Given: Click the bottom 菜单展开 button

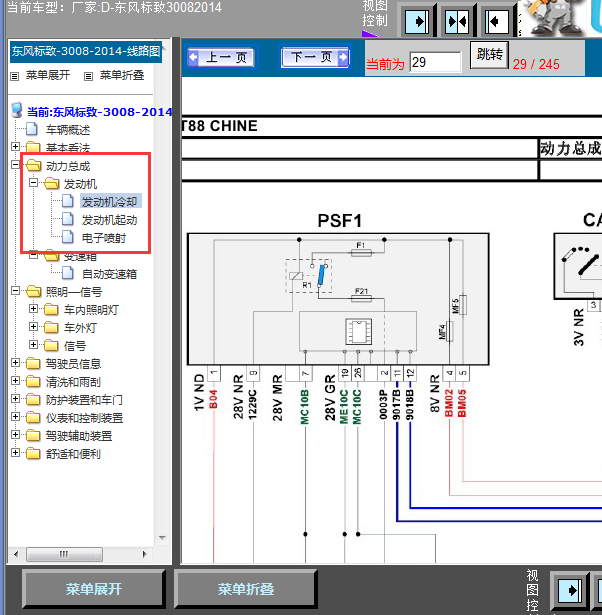Looking at the screenshot, I should tap(94, 589).
